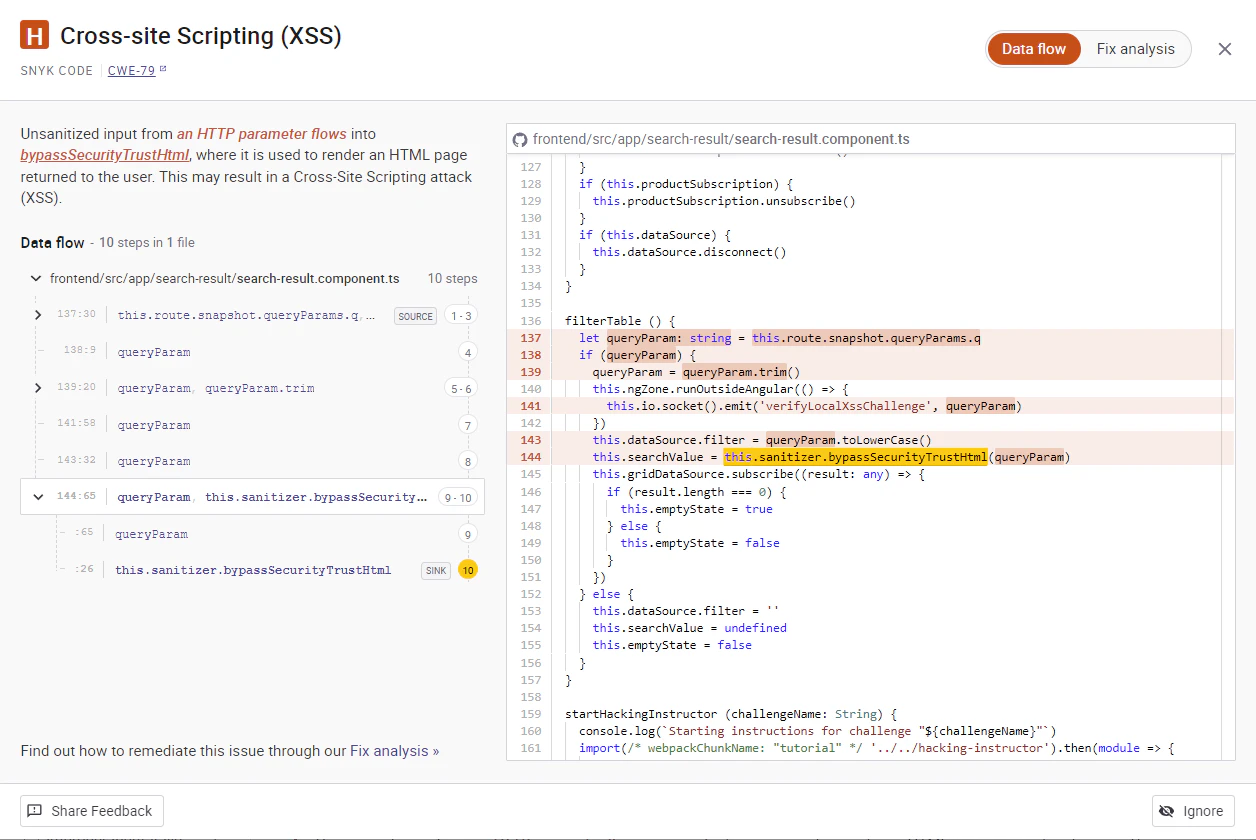Click highlighted bypassSecurityTrustHtml in line 144
1256x840 pixels.
856,457
